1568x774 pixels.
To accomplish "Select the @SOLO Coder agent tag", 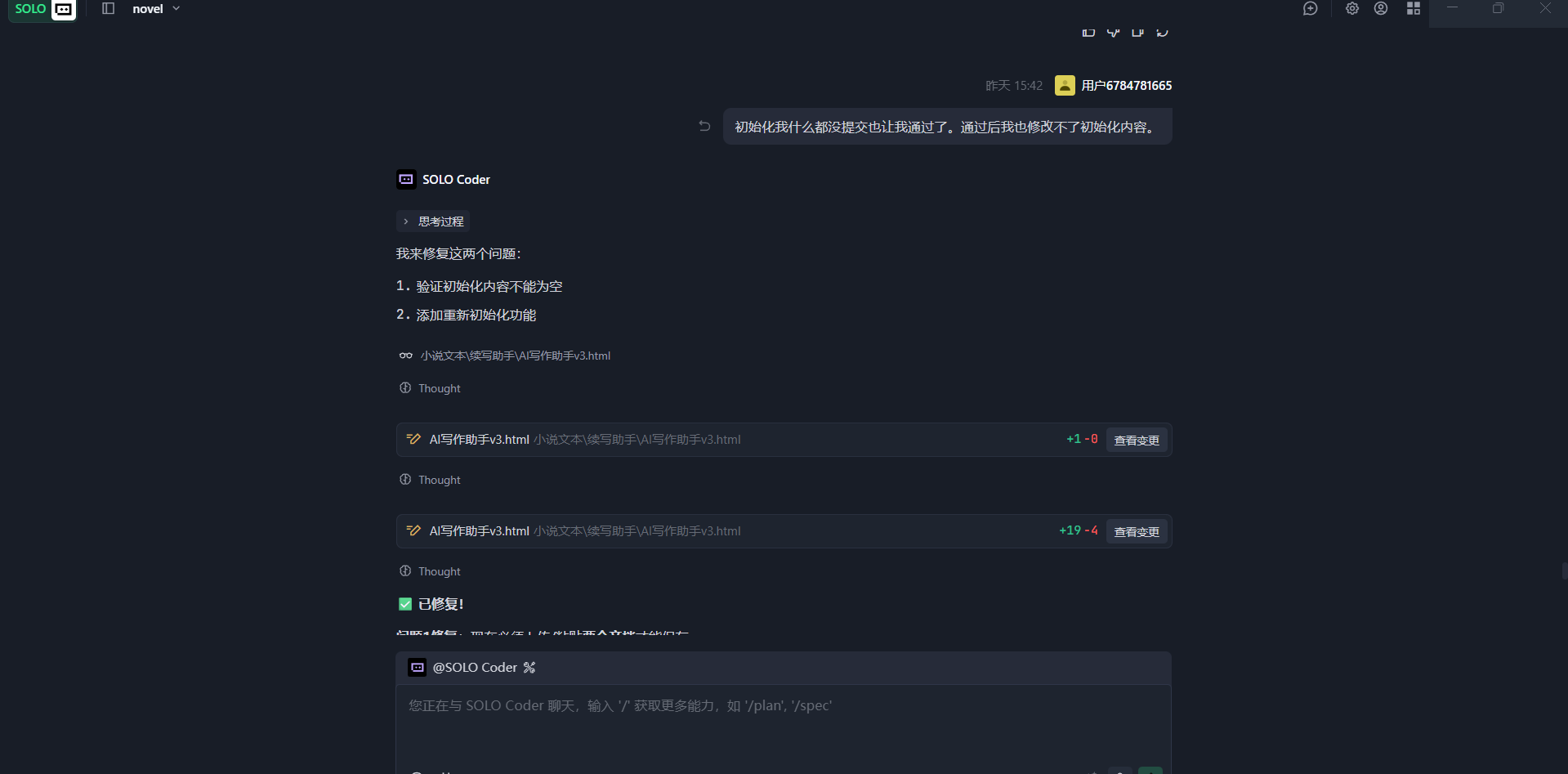I will 474,668.
